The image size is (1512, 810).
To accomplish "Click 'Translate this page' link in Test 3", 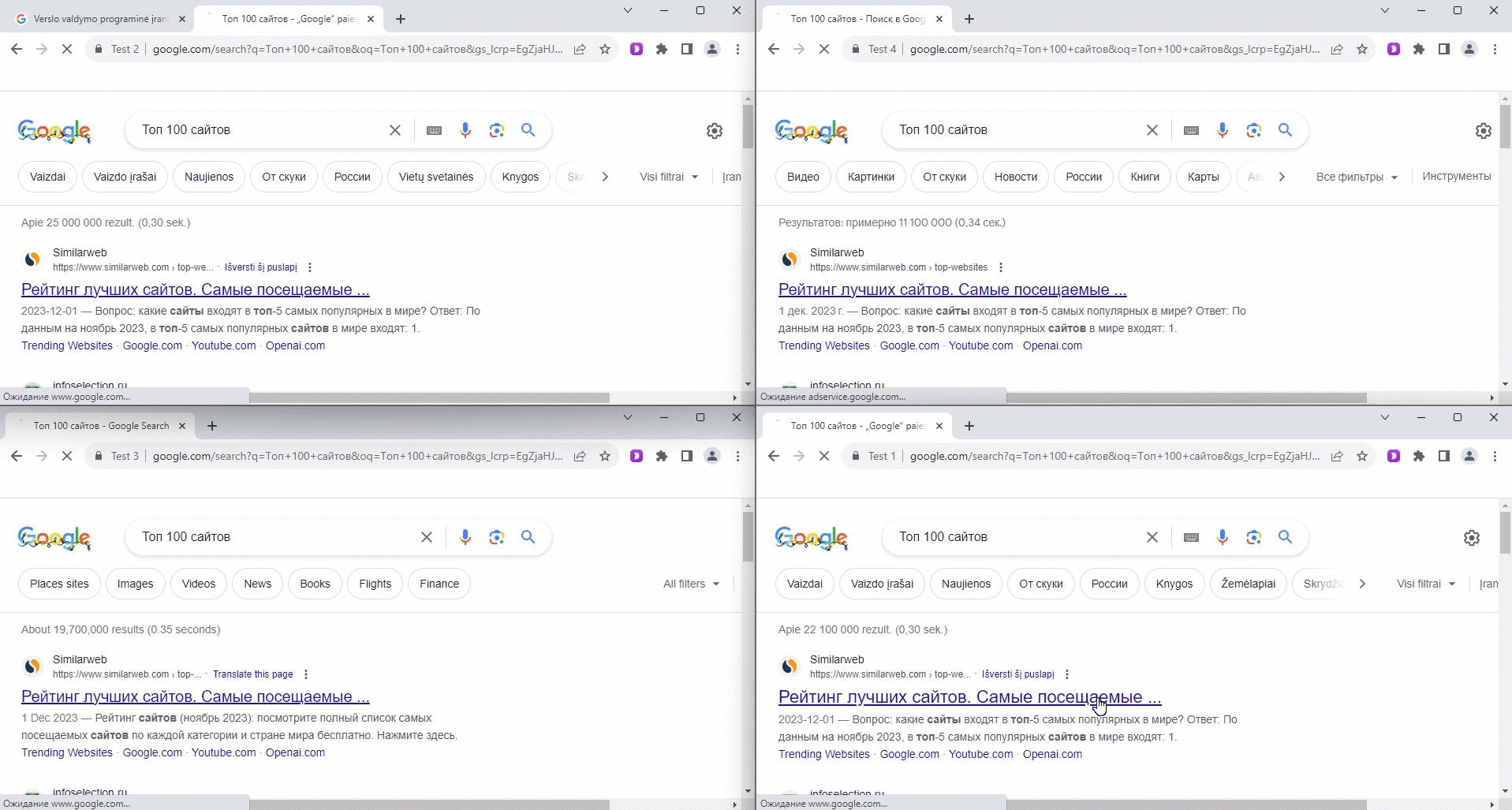I will pos(252,674).
